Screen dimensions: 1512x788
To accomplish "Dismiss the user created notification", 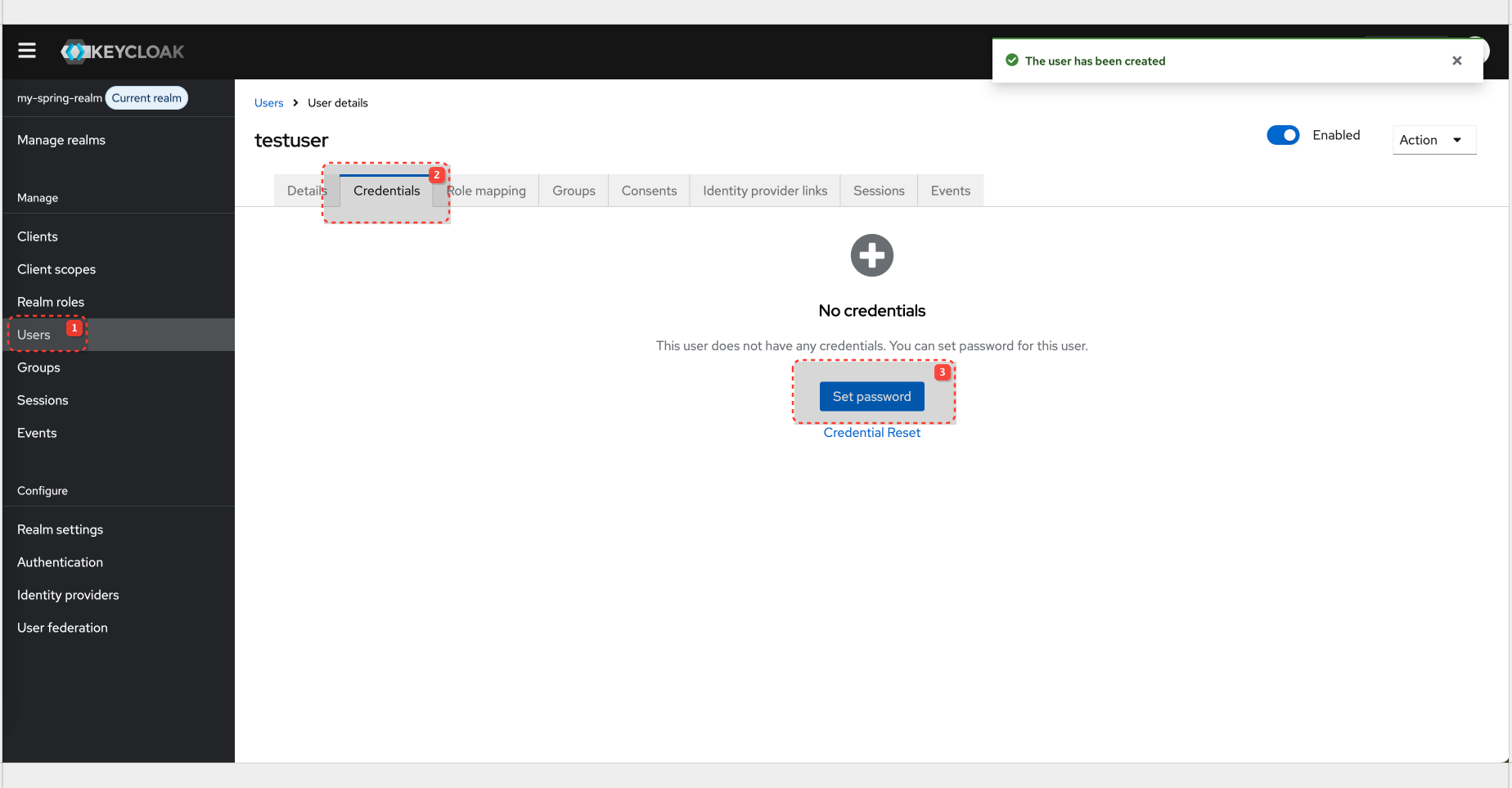I will point(1456,60).
